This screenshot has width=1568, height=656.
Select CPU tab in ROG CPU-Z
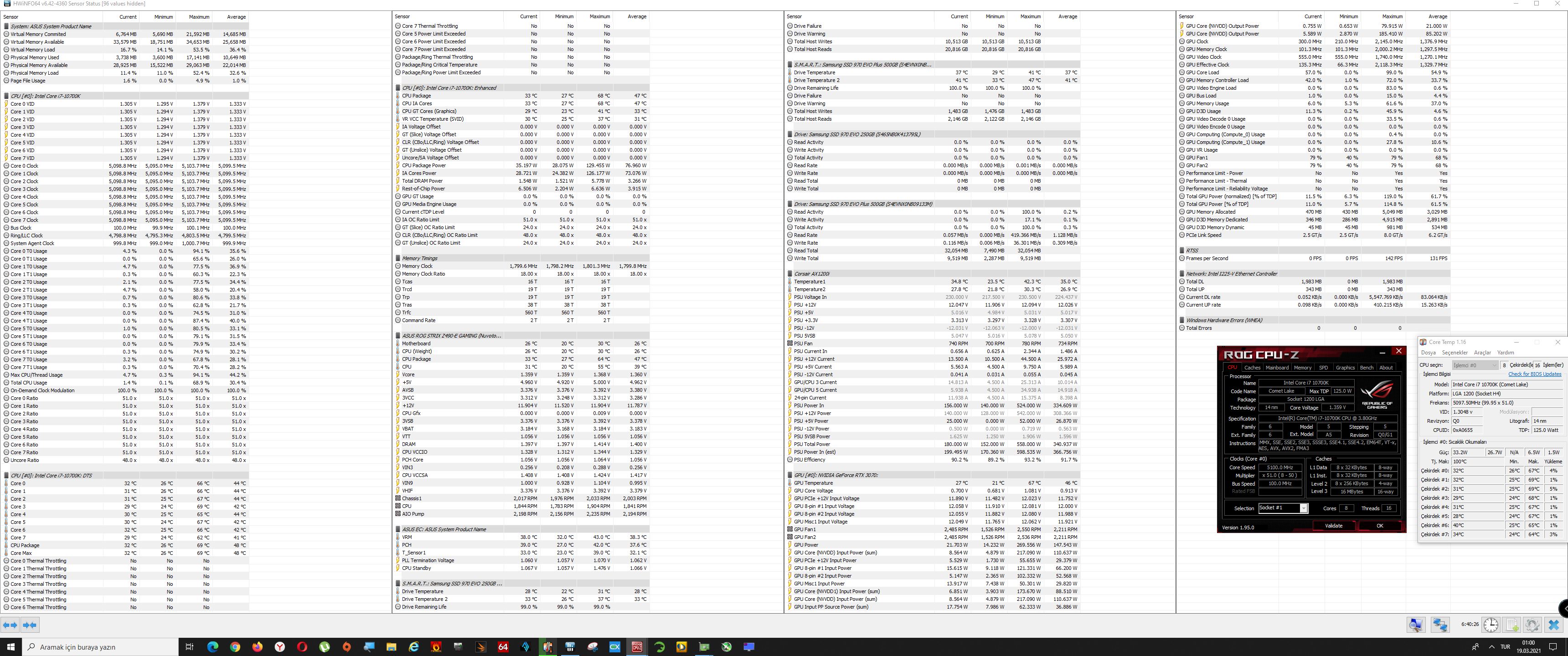(x=1232, y=368)
